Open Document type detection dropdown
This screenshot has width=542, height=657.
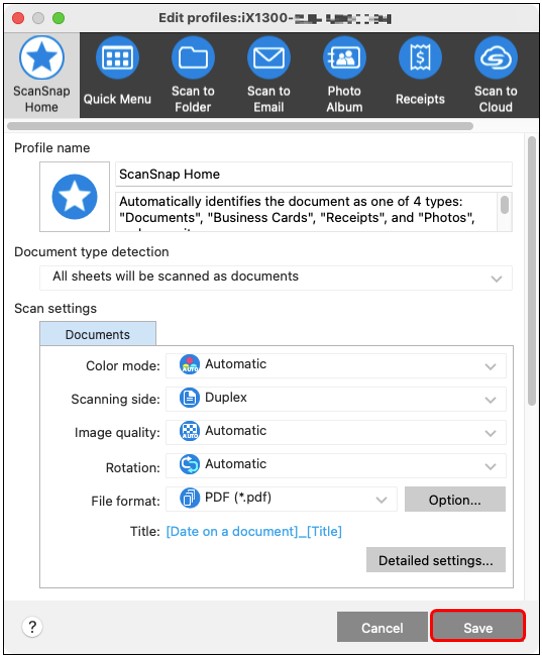pos(276,277)
